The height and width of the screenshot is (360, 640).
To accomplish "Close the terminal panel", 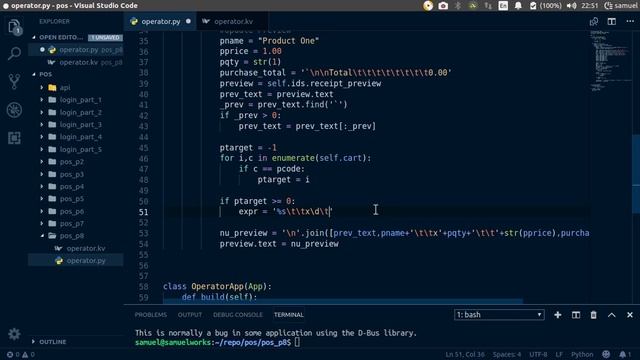I will [x=630, y=315].
